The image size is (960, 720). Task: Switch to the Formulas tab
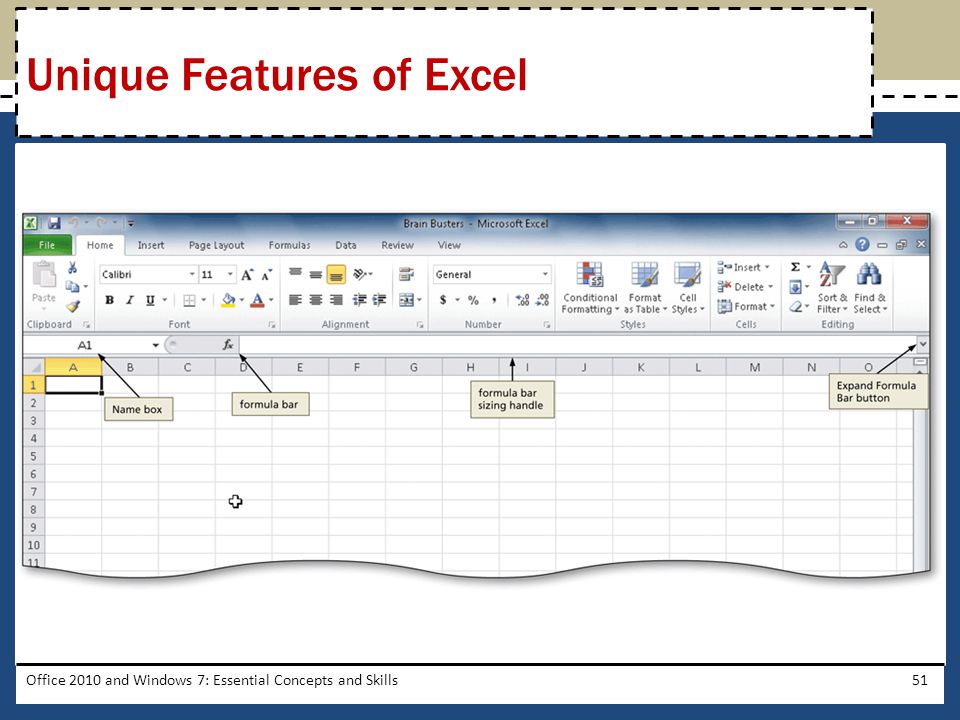click(289, 245)
